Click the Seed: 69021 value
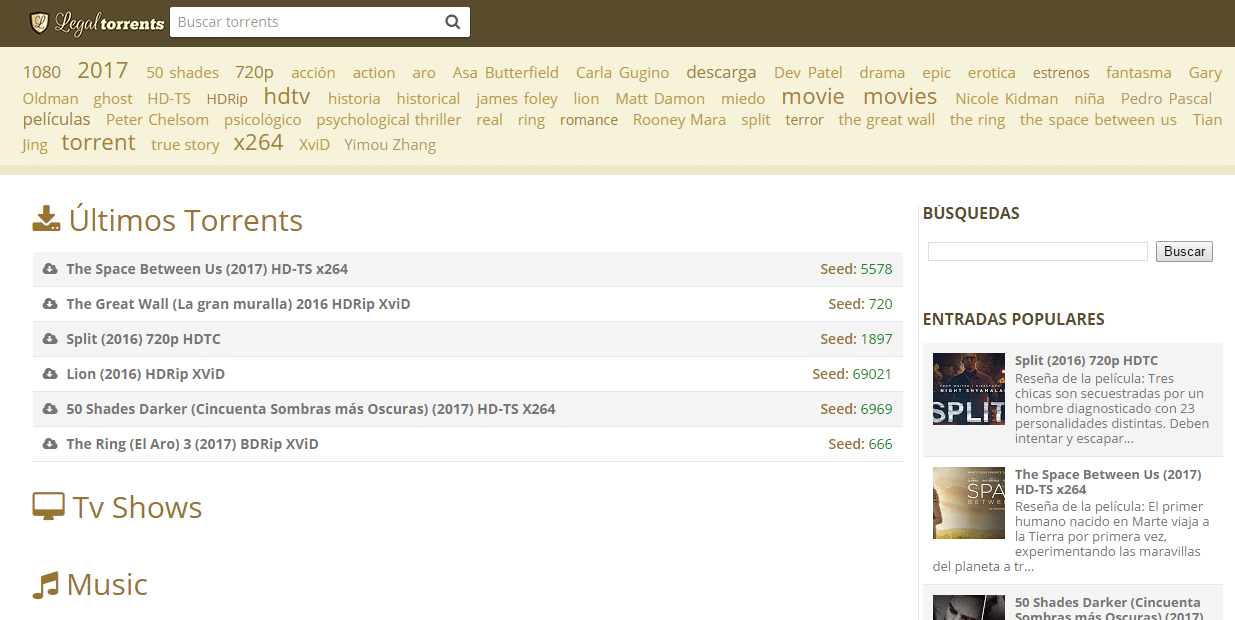The image size is (1235, 620). coord(872,374)
